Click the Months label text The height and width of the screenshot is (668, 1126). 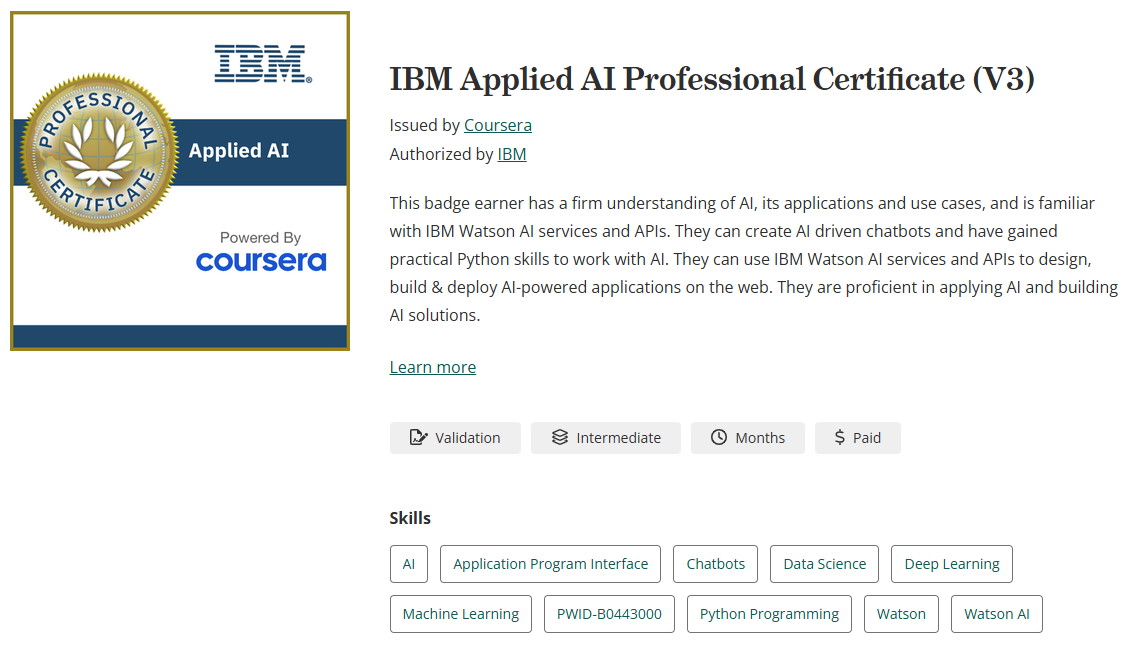click(x=760, y=438)
